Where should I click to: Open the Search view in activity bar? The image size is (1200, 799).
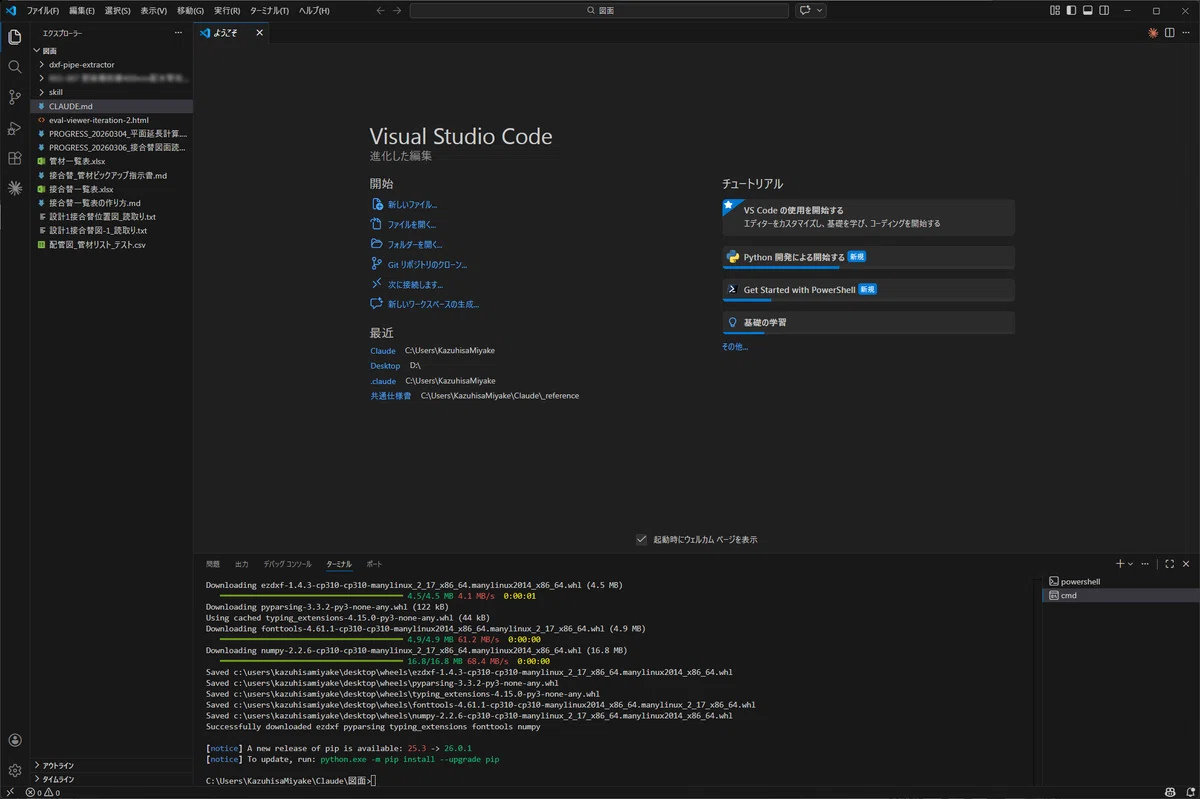tap(14, 67)
